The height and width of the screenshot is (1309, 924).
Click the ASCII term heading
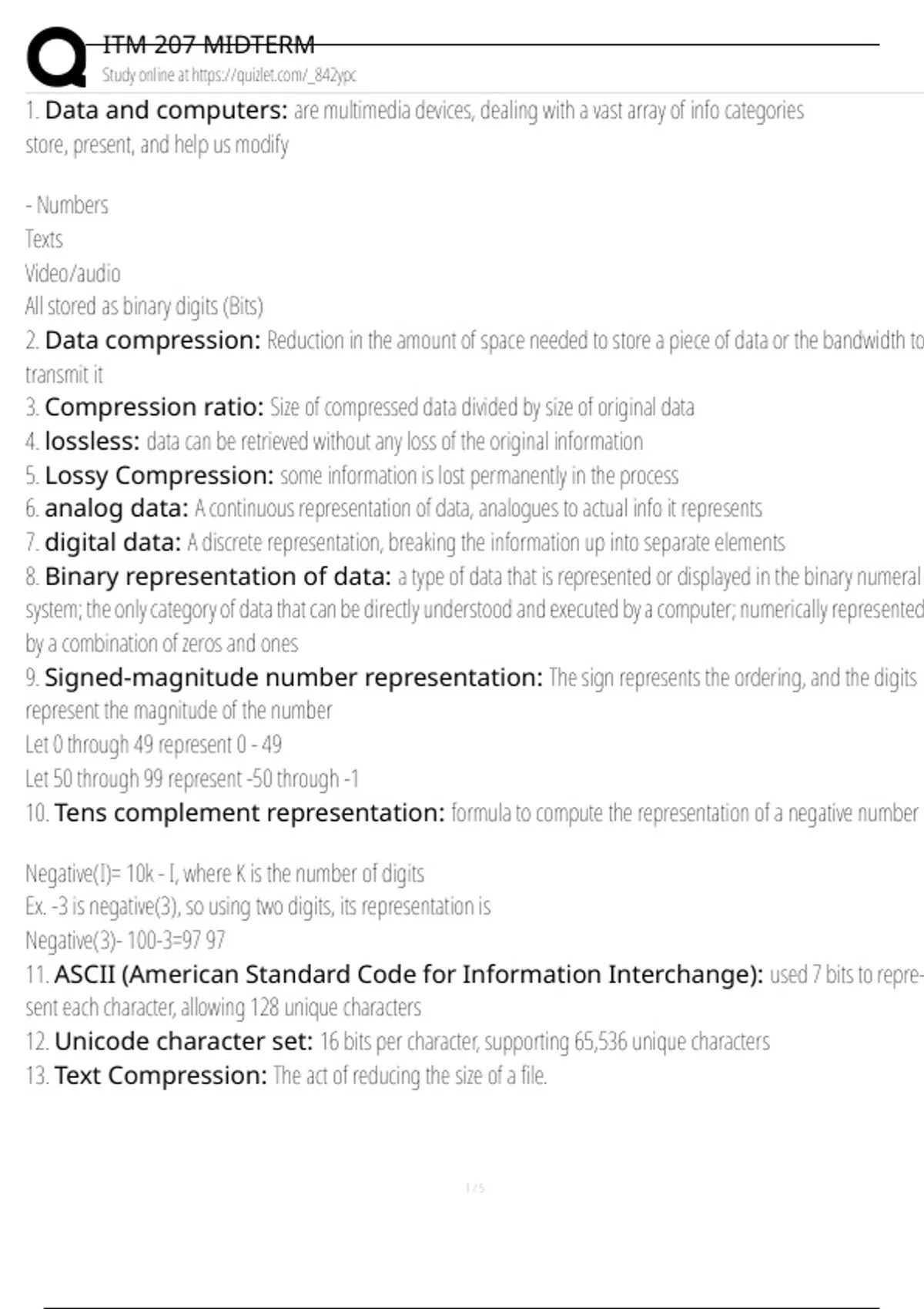click(x=408, y=975)
